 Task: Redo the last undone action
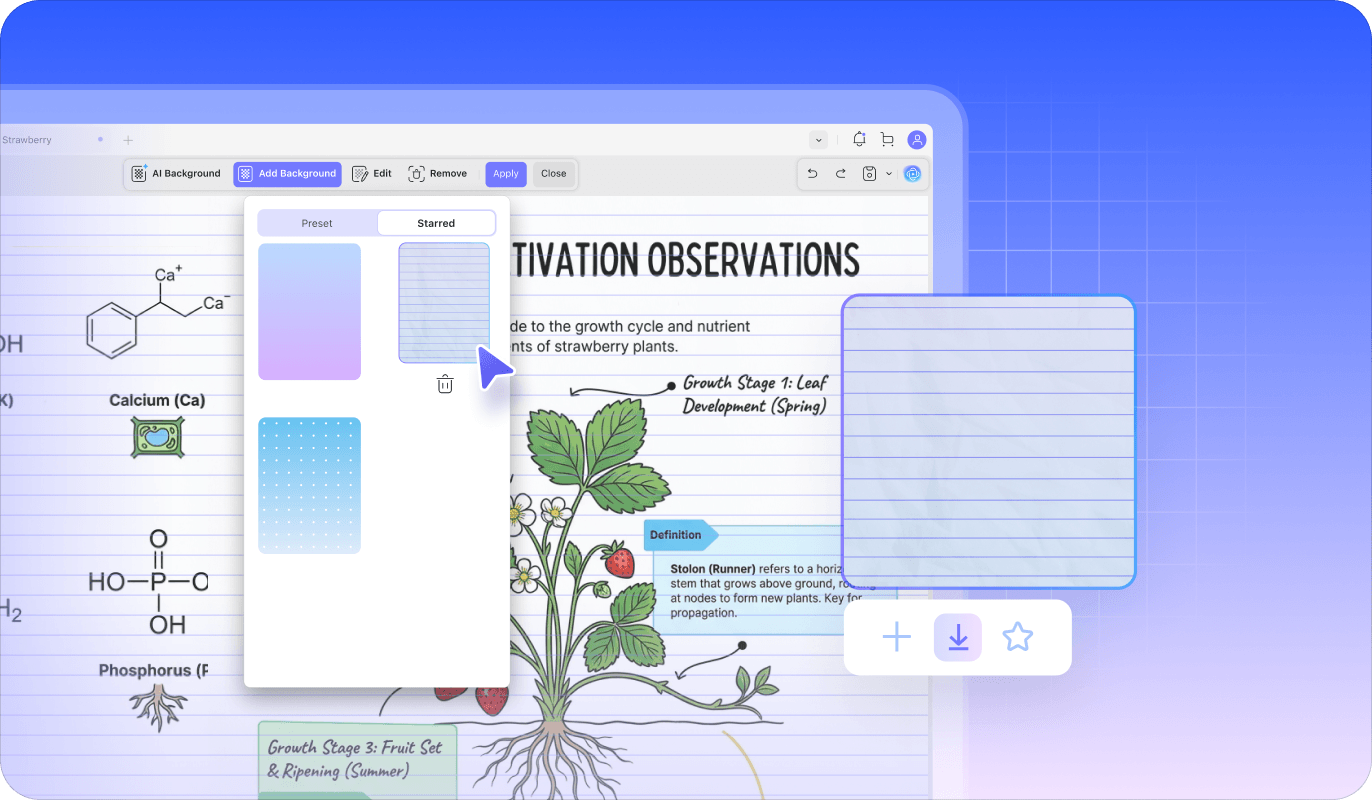841,174
